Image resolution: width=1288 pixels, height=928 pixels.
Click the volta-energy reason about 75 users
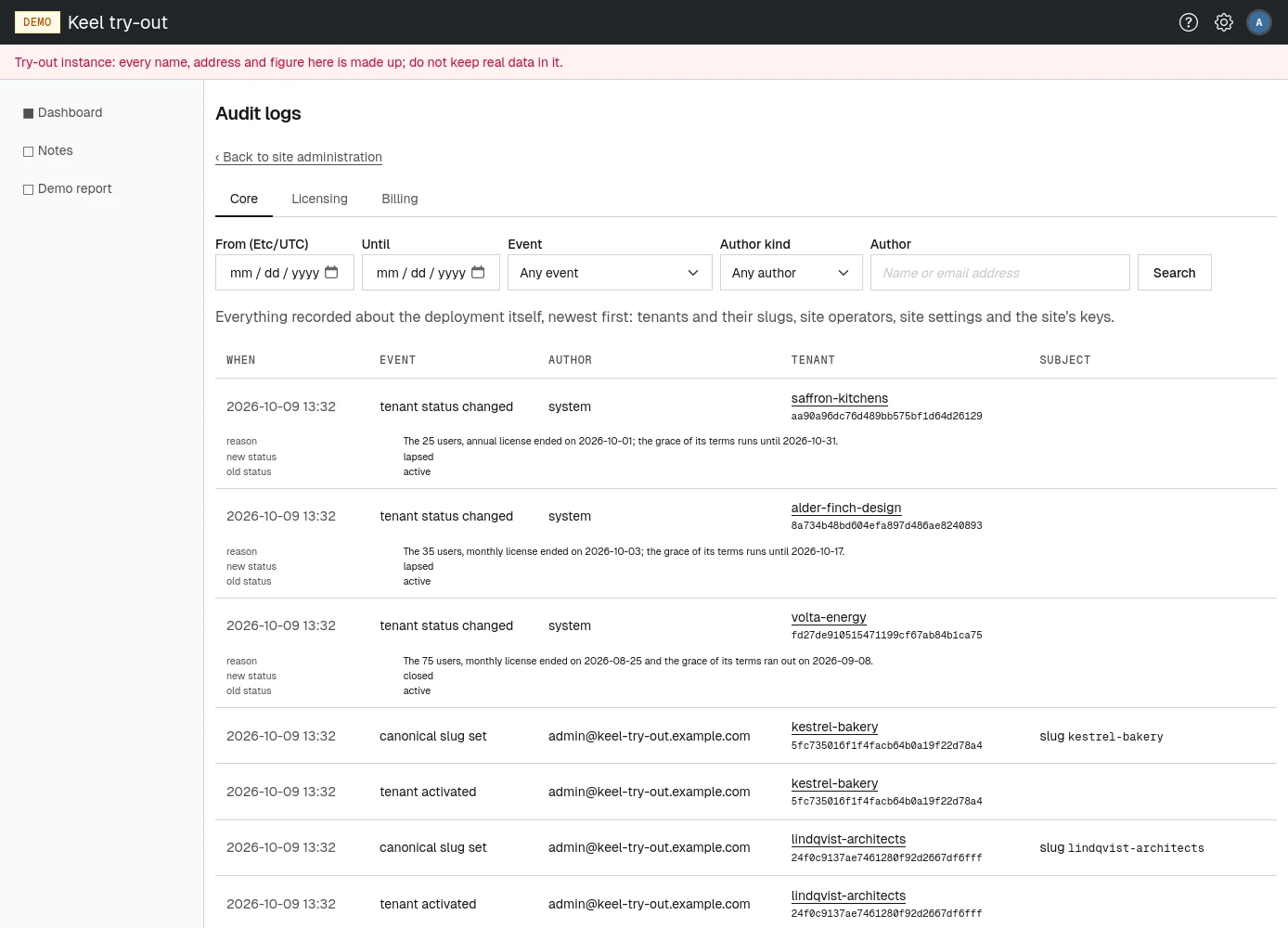[x=638, y=661]
